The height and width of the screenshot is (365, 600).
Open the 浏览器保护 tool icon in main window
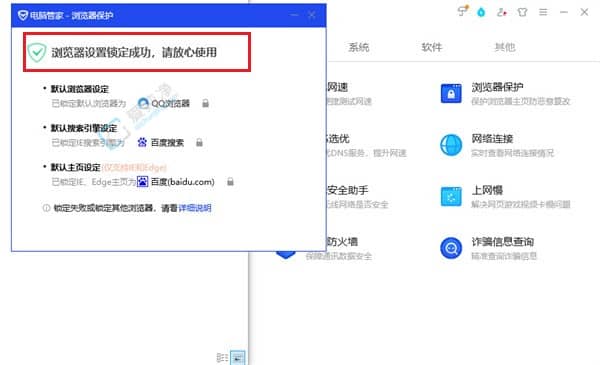pyautogui.click(x=451, y=93)
